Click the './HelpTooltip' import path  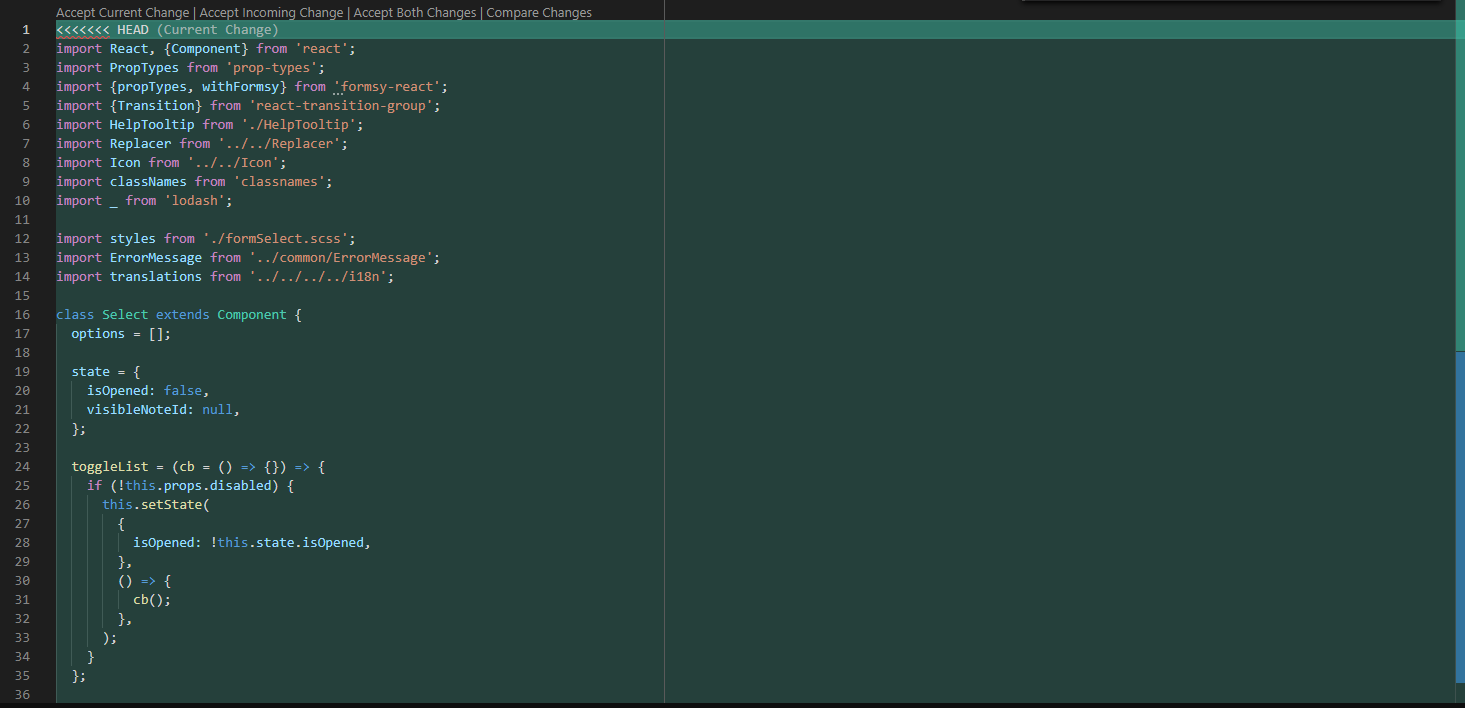point(298,125)
